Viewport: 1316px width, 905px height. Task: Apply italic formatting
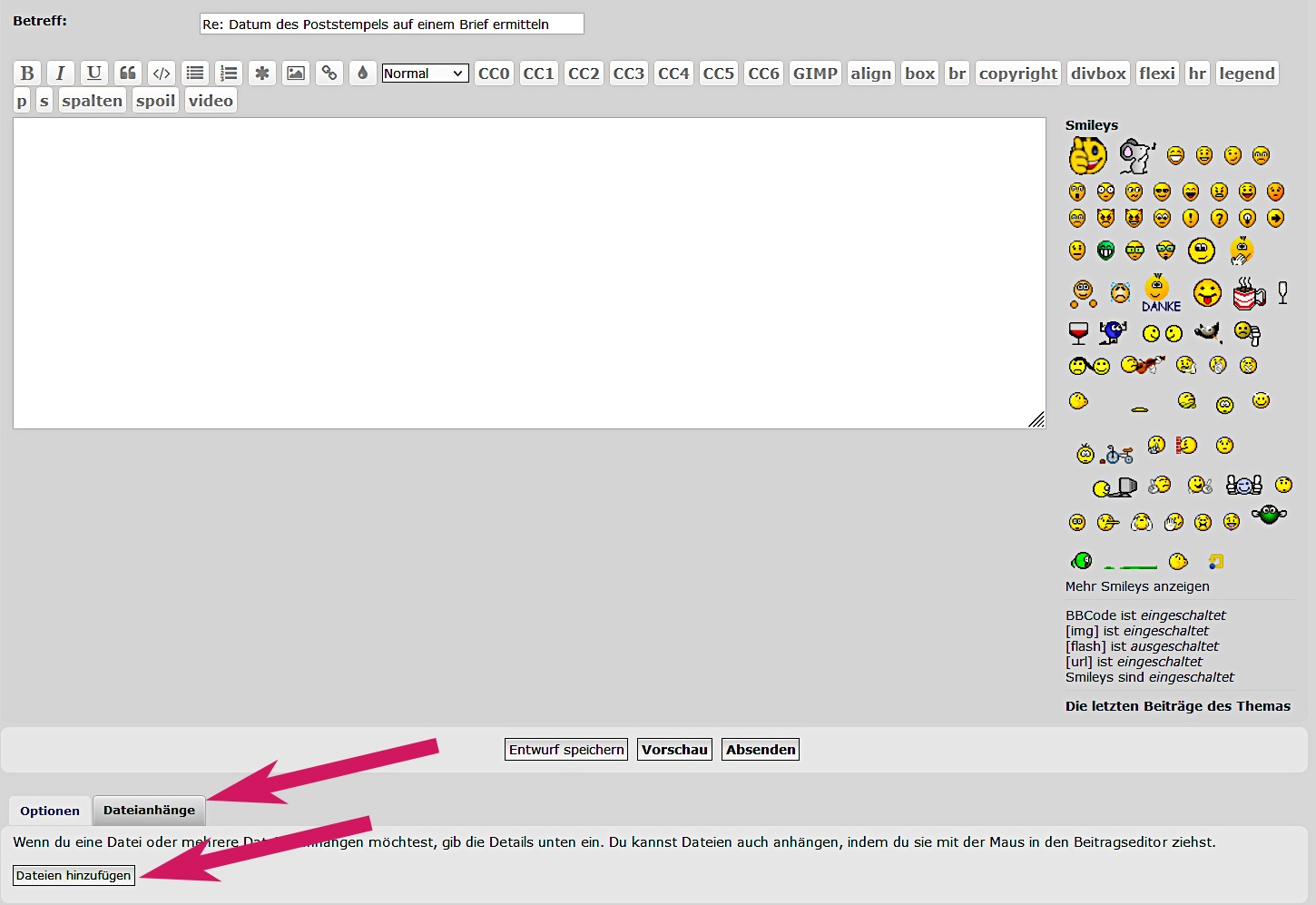point(61,74)
